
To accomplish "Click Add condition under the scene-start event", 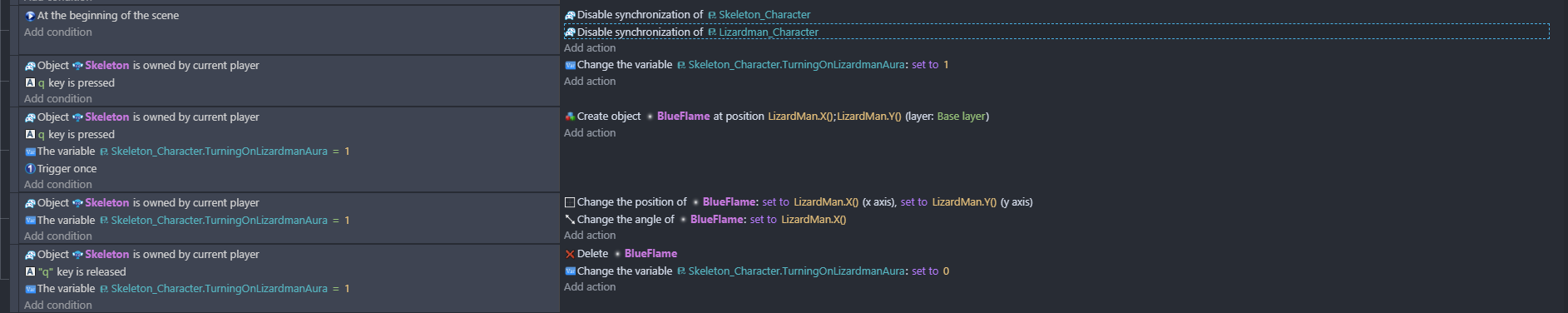I will [58, 32].
